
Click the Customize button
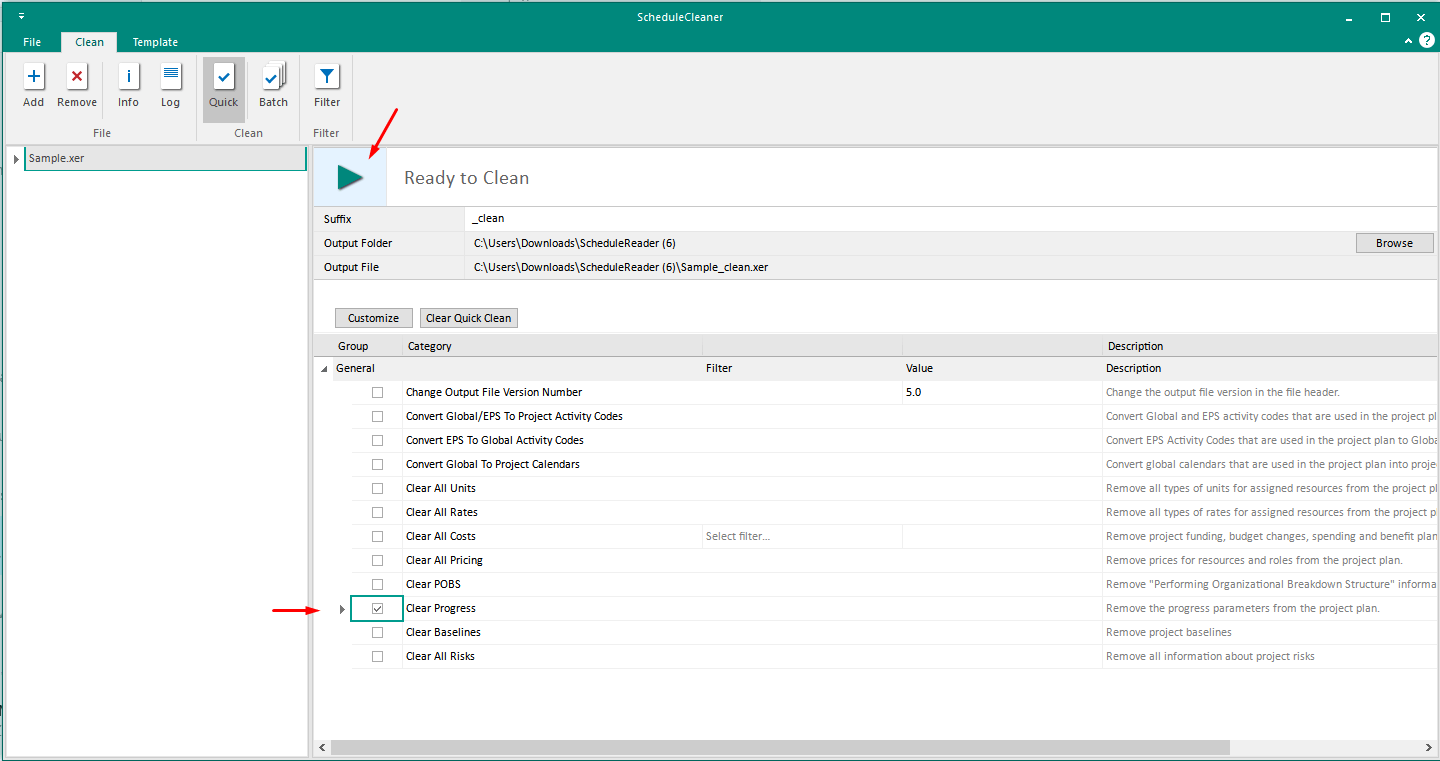point(373,318)
